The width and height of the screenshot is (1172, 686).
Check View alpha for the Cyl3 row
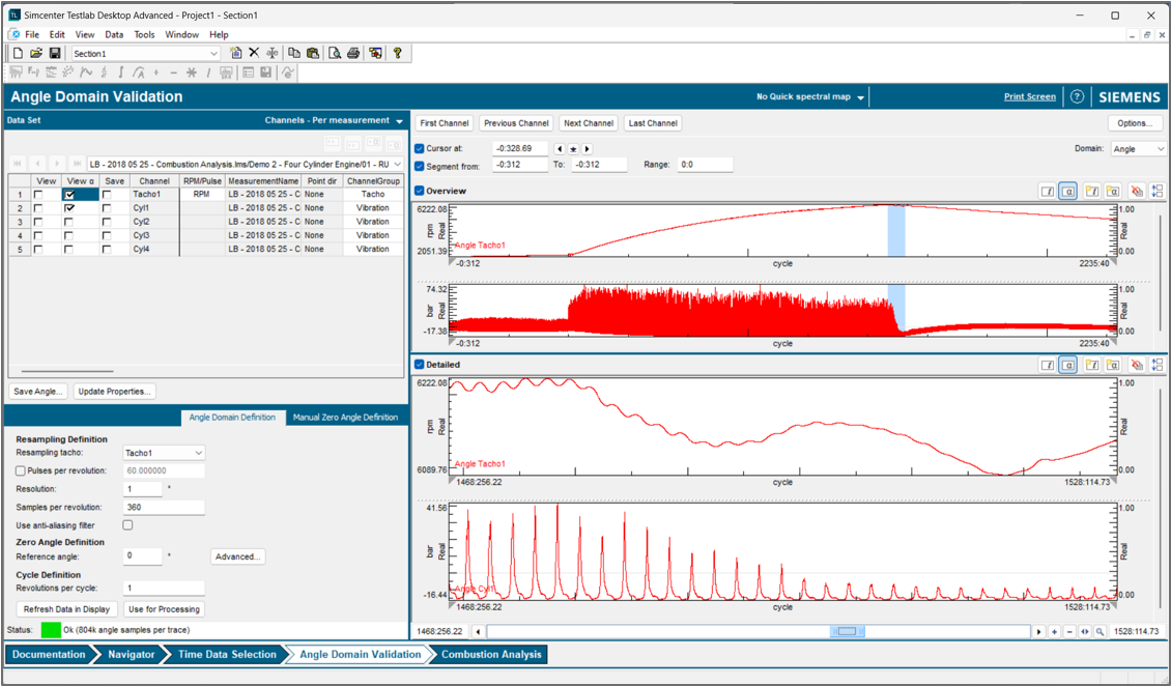point(70,235)
